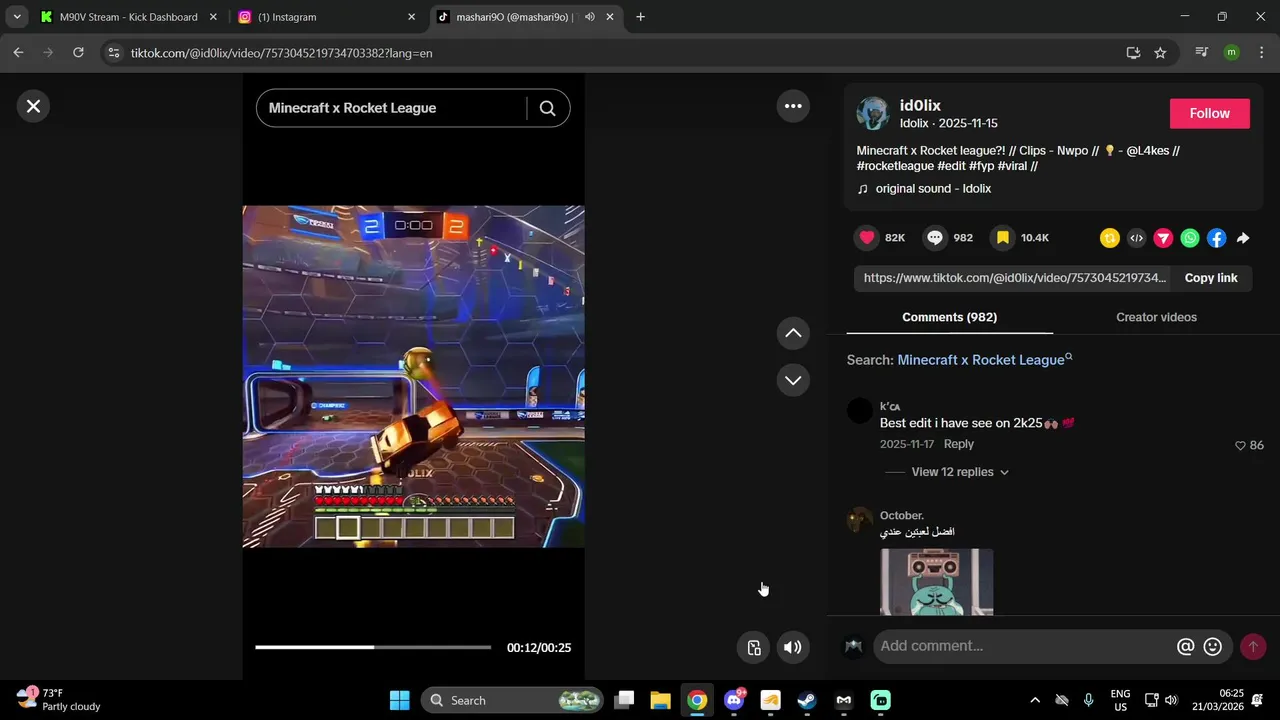Image resolution: width=1280 pixels, height=720 pixels.
Task: Open the tab search dropdown arrow
Action: point(17,17)
